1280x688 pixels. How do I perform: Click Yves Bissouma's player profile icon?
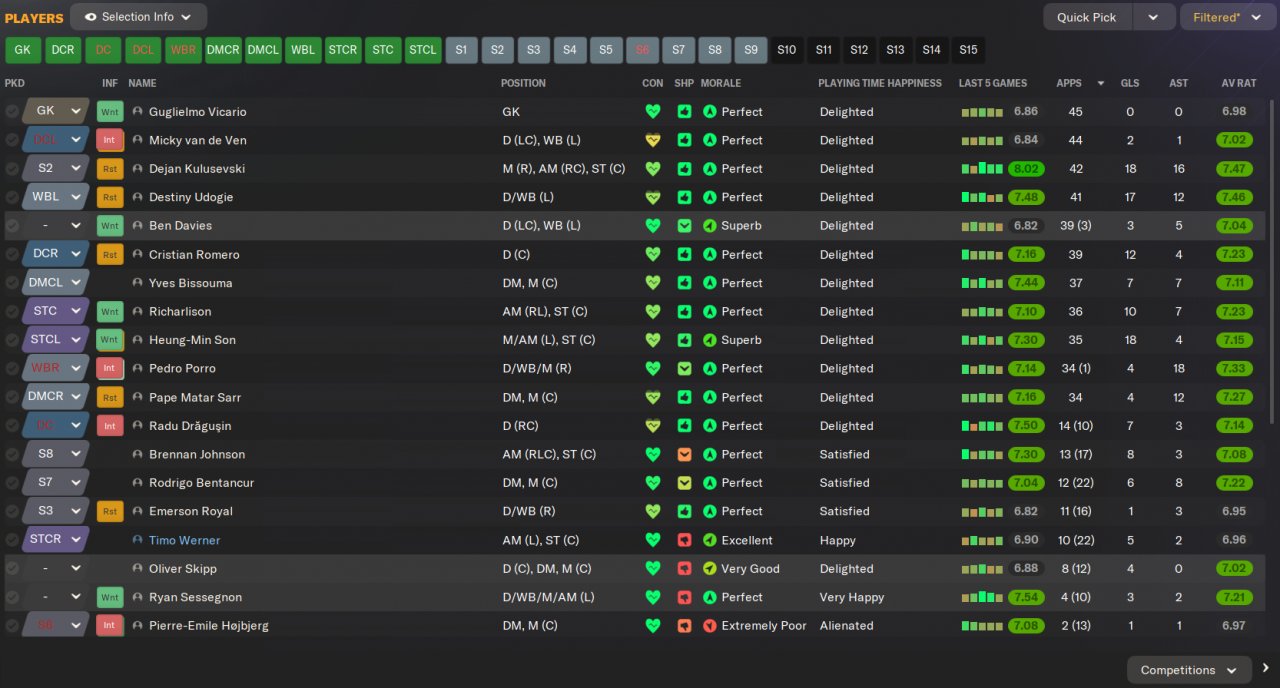click(x=137, y=283)
